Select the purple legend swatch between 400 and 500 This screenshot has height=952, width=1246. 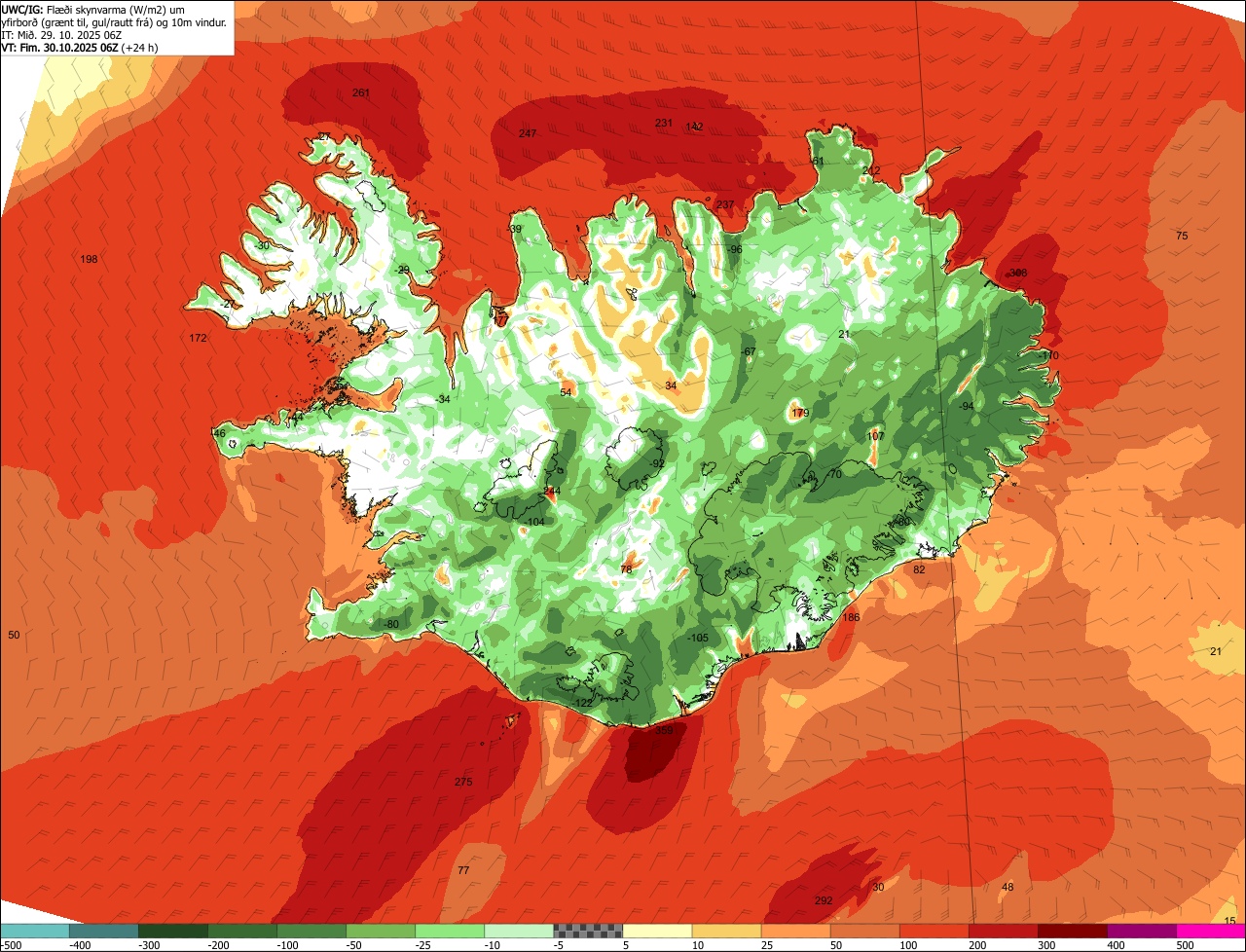pos(1141,931)
